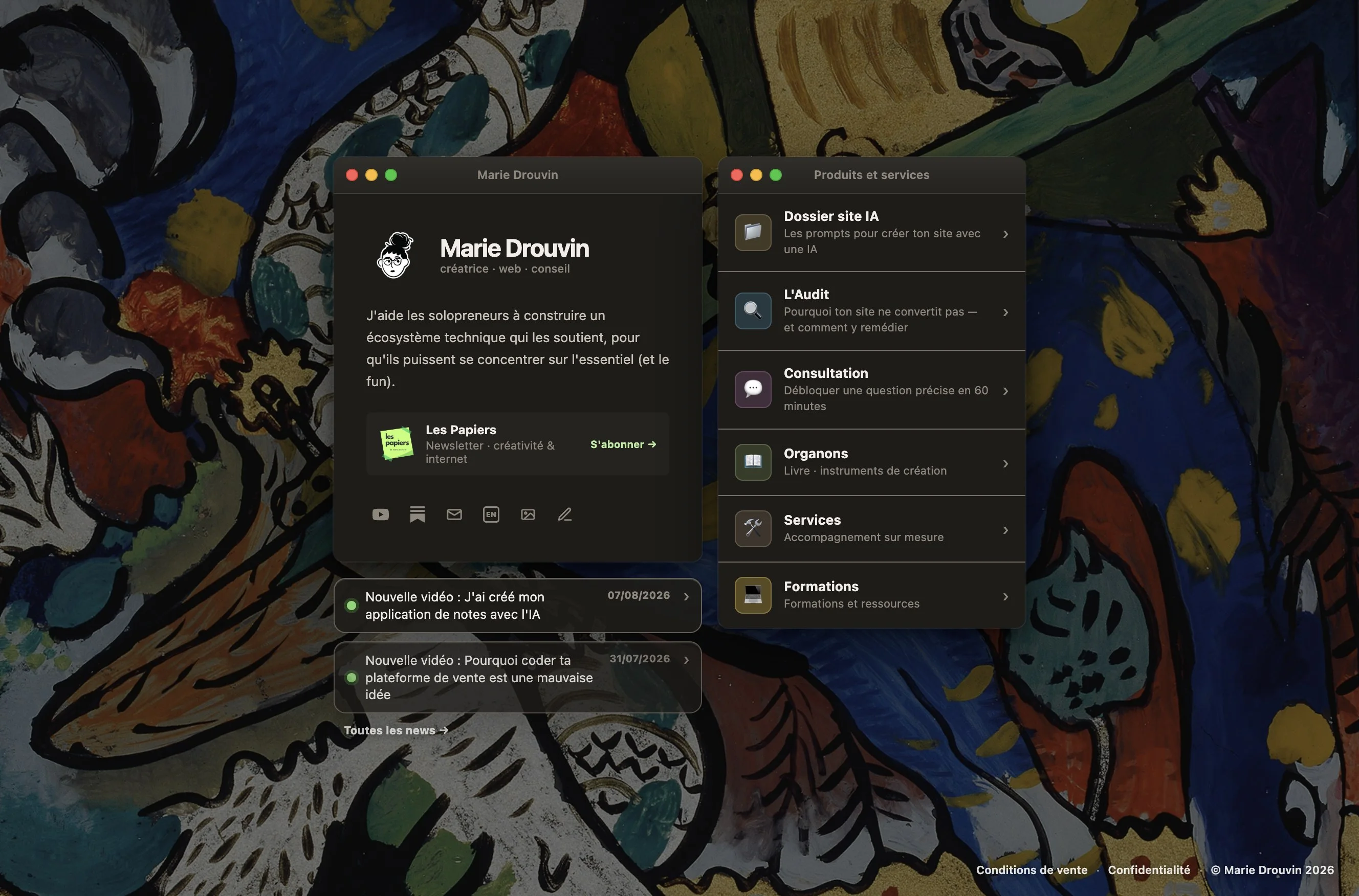Screen dimensions: 1359x896
Task: Click Livre · instruments de création description
Action: tap(865, 471)
